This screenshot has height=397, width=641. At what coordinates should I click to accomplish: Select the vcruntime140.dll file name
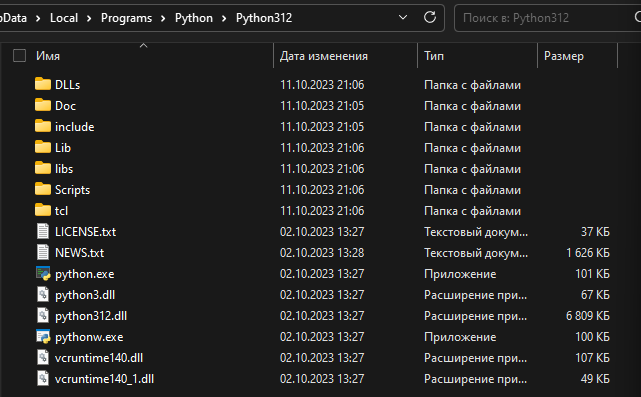tap(99, 358)
